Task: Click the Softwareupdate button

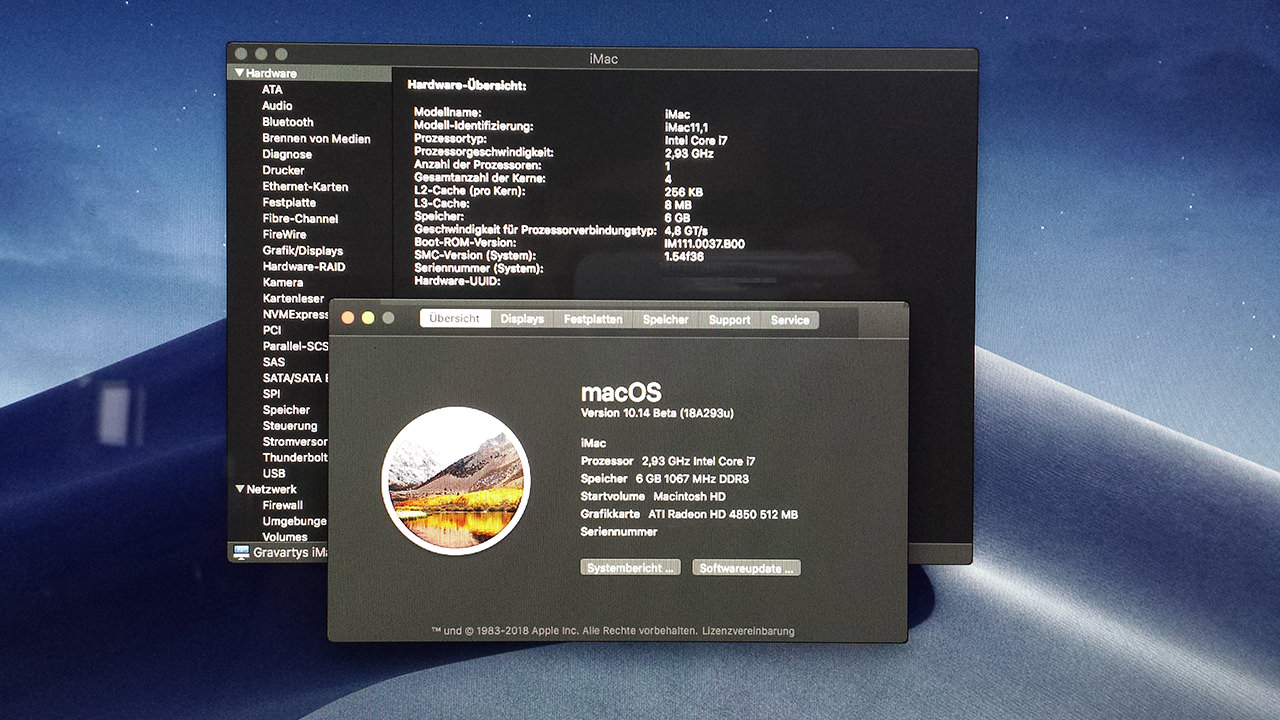Action: [746, 568]
